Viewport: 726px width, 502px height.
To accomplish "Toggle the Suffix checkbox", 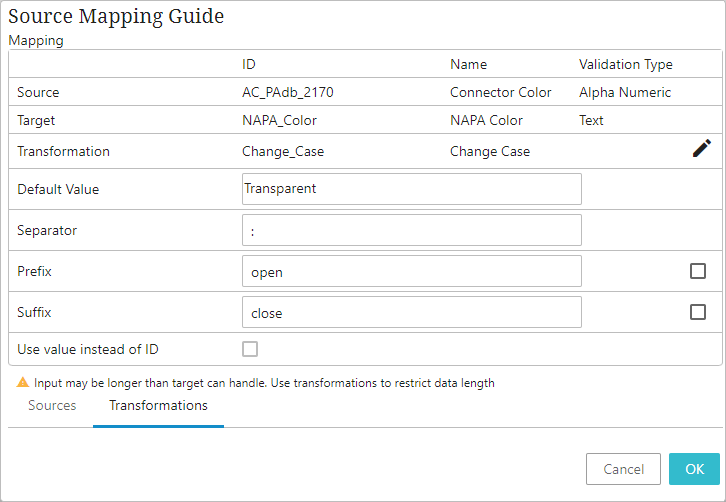I will point(698,312).
